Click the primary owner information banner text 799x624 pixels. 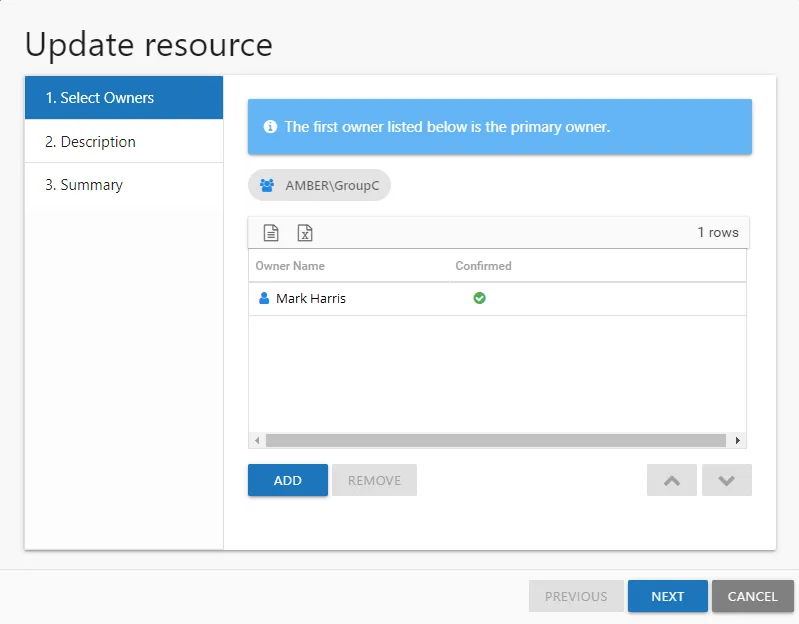click(x=447, y=126)
